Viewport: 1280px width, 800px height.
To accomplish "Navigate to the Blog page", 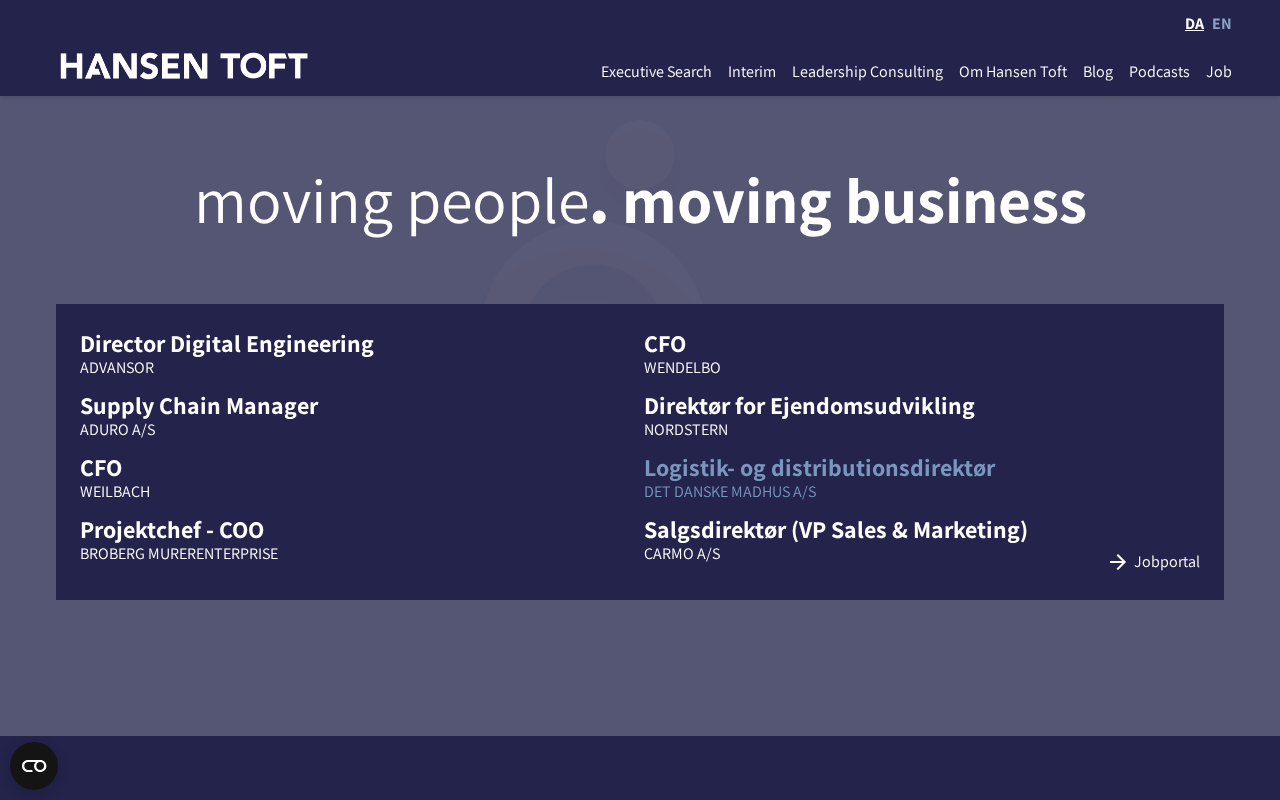I will pos(1098,72).
